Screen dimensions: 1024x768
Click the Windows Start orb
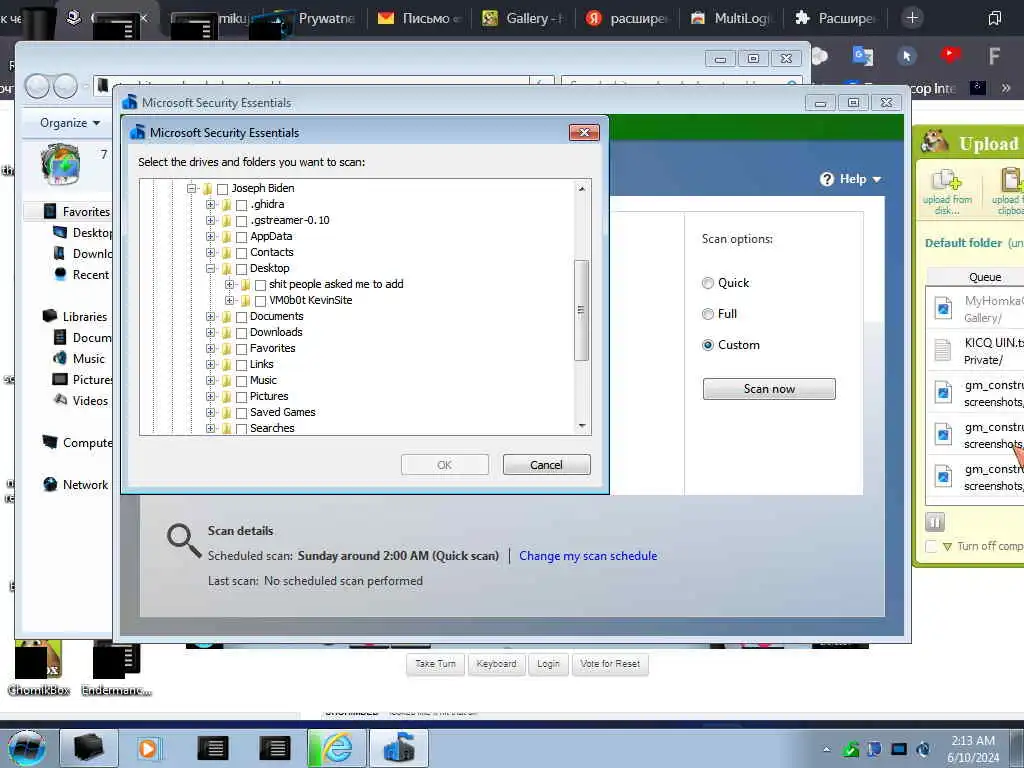click(x=27, y=748)
